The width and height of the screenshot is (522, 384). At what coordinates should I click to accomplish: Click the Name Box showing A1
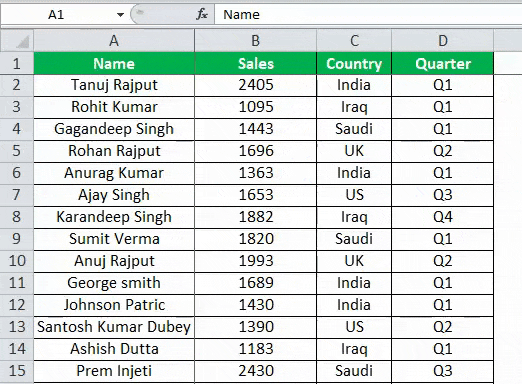57,15
